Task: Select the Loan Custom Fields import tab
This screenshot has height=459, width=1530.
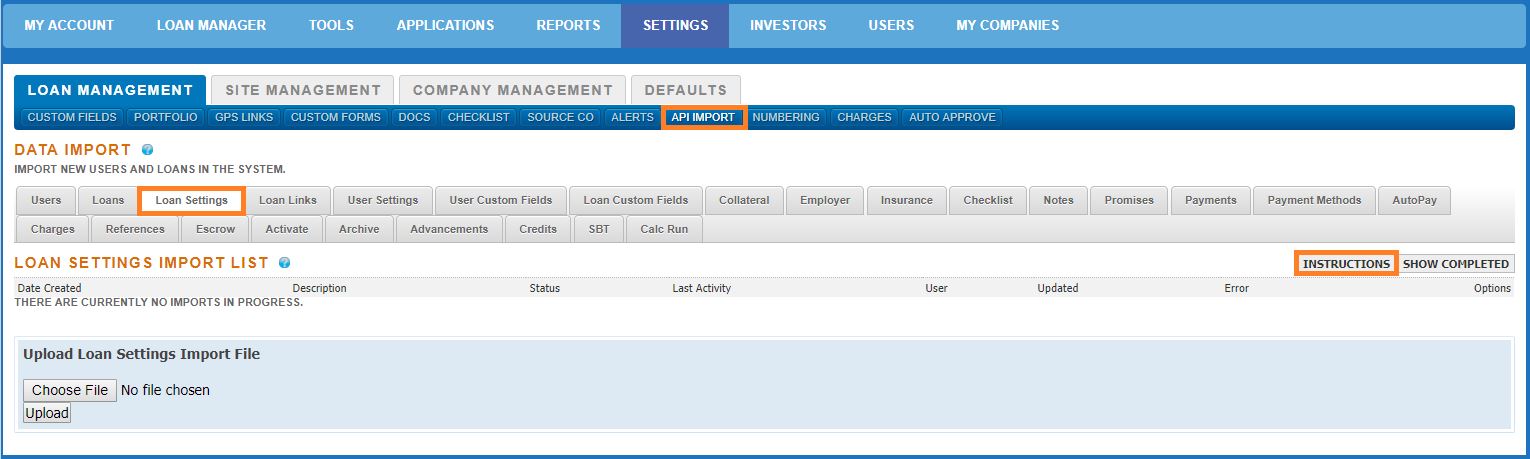Action: [x=636, y=200]
